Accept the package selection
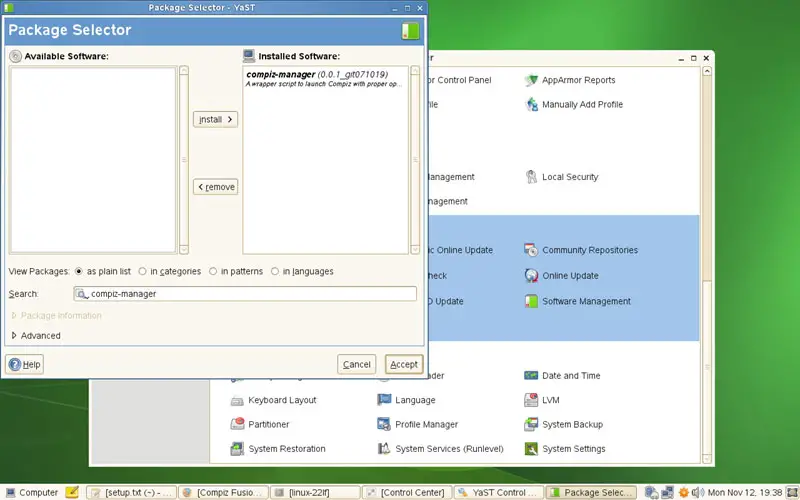800x500 pixels. (x=404, y=364)
